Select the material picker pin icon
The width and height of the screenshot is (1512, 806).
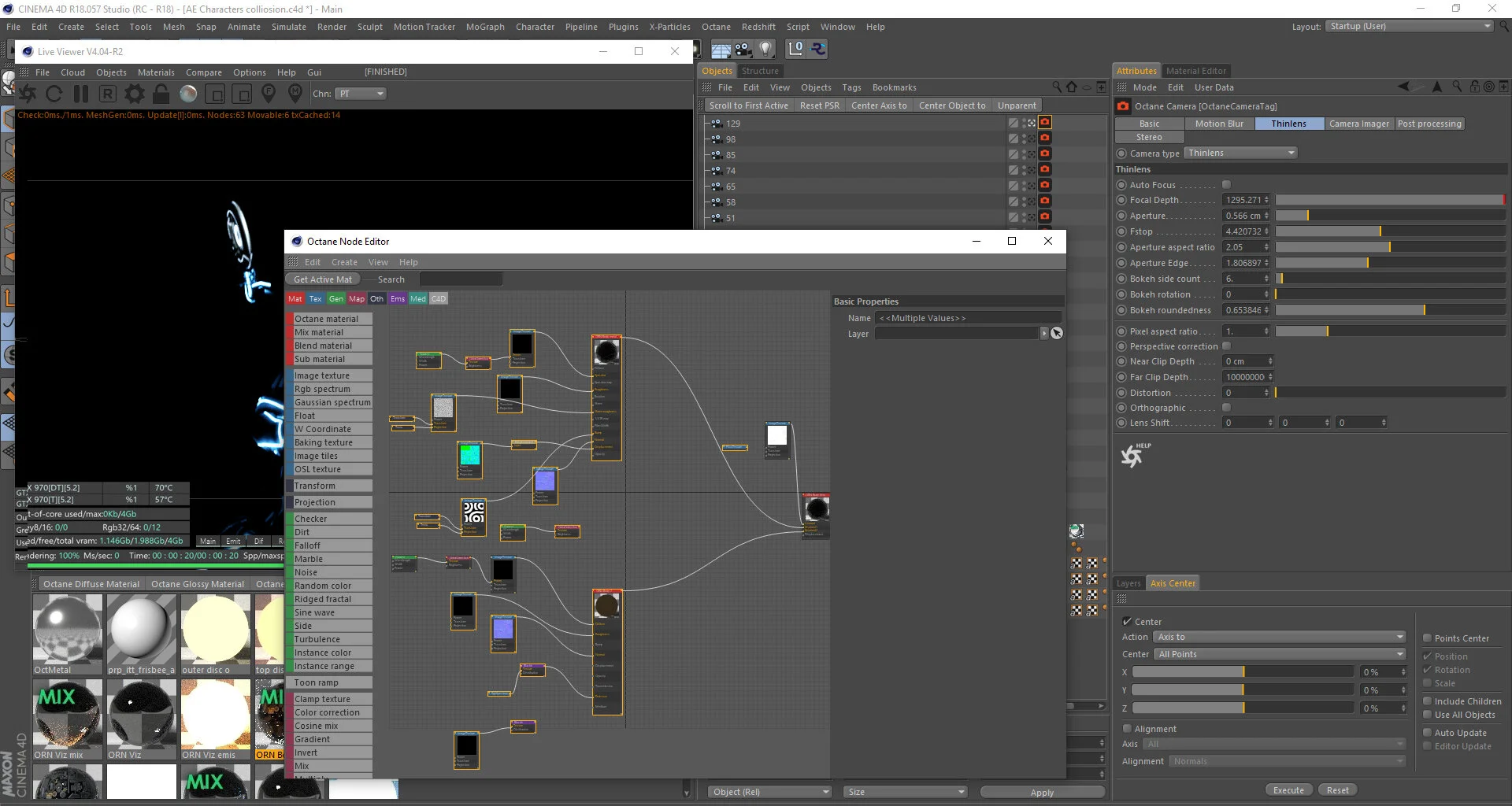coord(295,94)
